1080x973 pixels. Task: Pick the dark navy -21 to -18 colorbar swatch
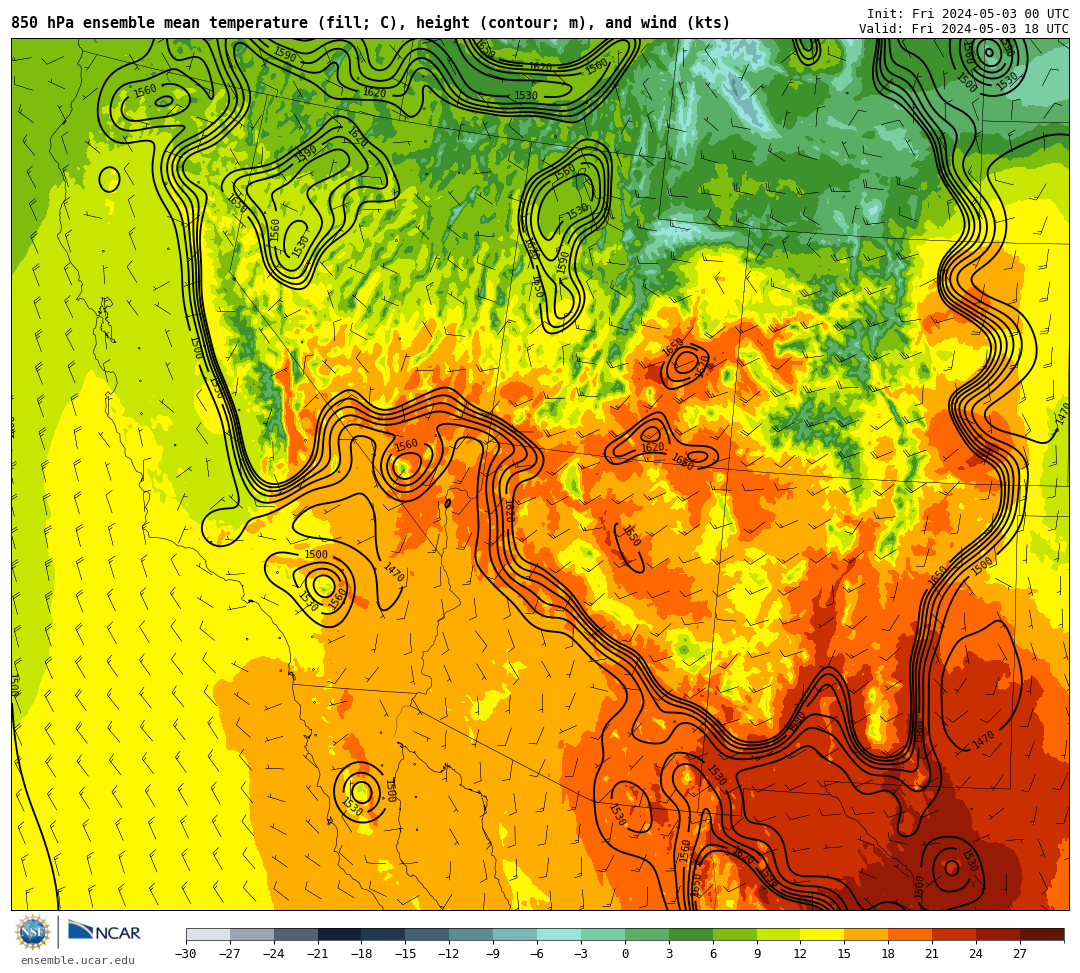click(340, 934)
